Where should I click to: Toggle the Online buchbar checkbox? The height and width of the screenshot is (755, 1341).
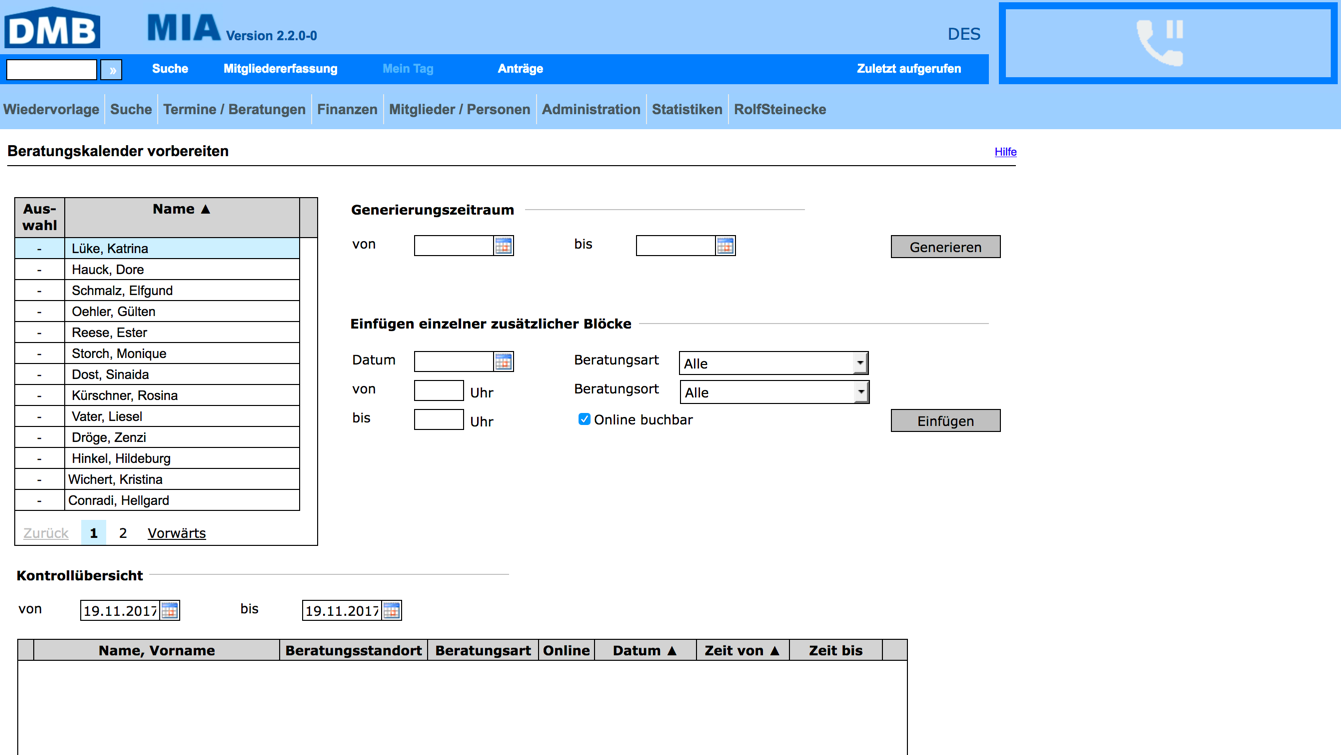pos(584,420)
